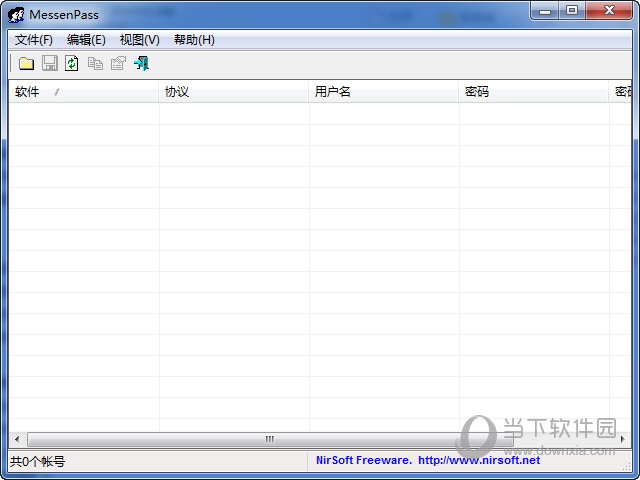Click the horizontal scrollbar right arrow
The height and width of the screenshot is (480, 640).
click(622, 440)
